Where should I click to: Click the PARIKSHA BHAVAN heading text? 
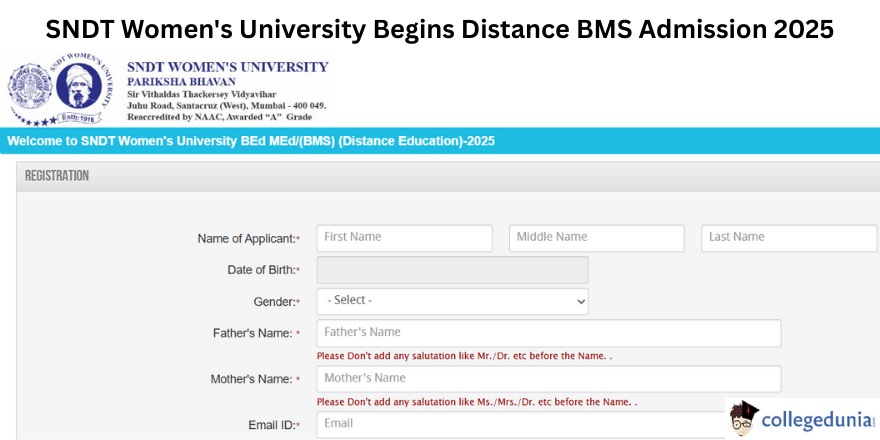181,81
